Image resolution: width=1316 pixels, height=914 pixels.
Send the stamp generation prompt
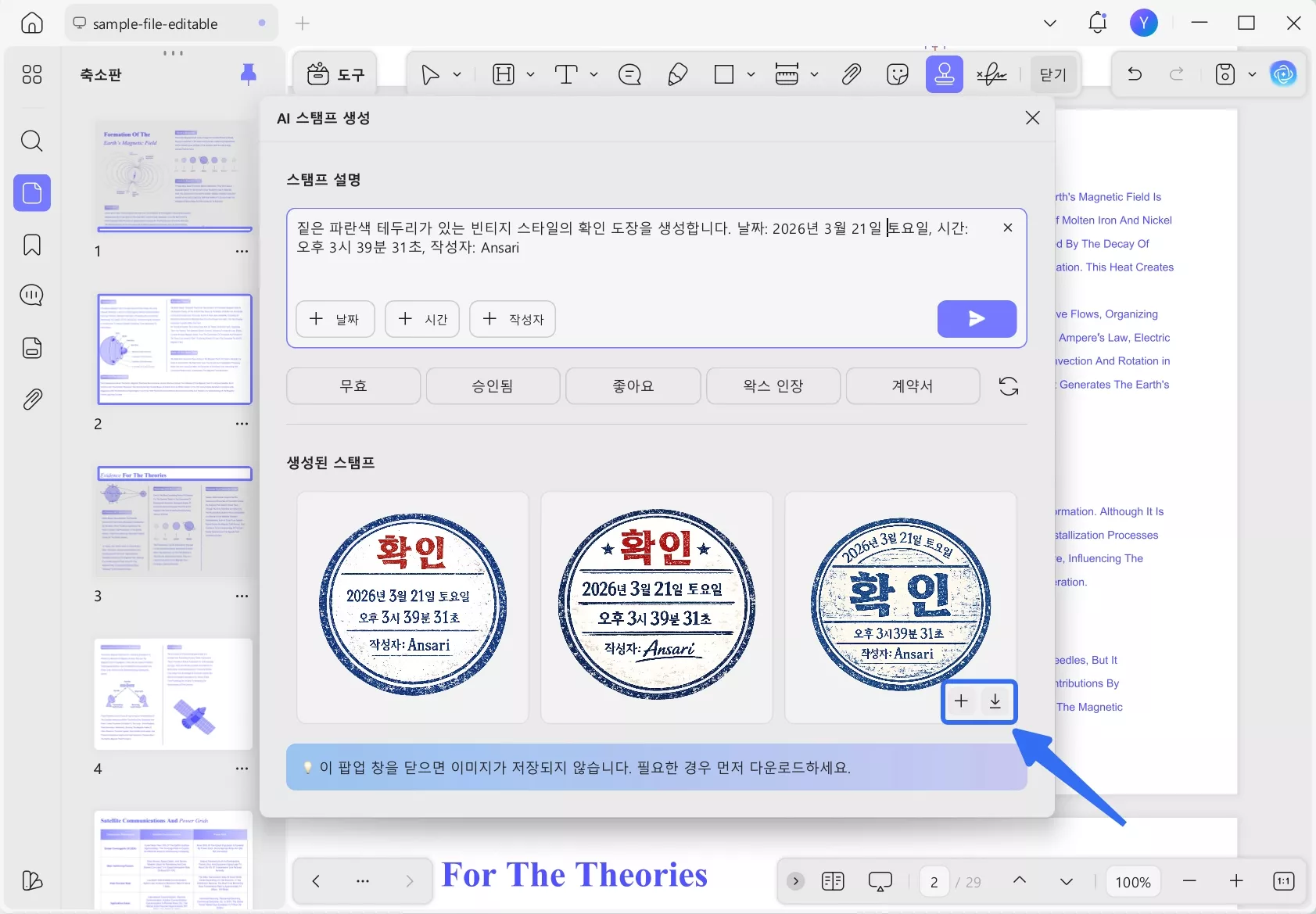pos(977,319)
